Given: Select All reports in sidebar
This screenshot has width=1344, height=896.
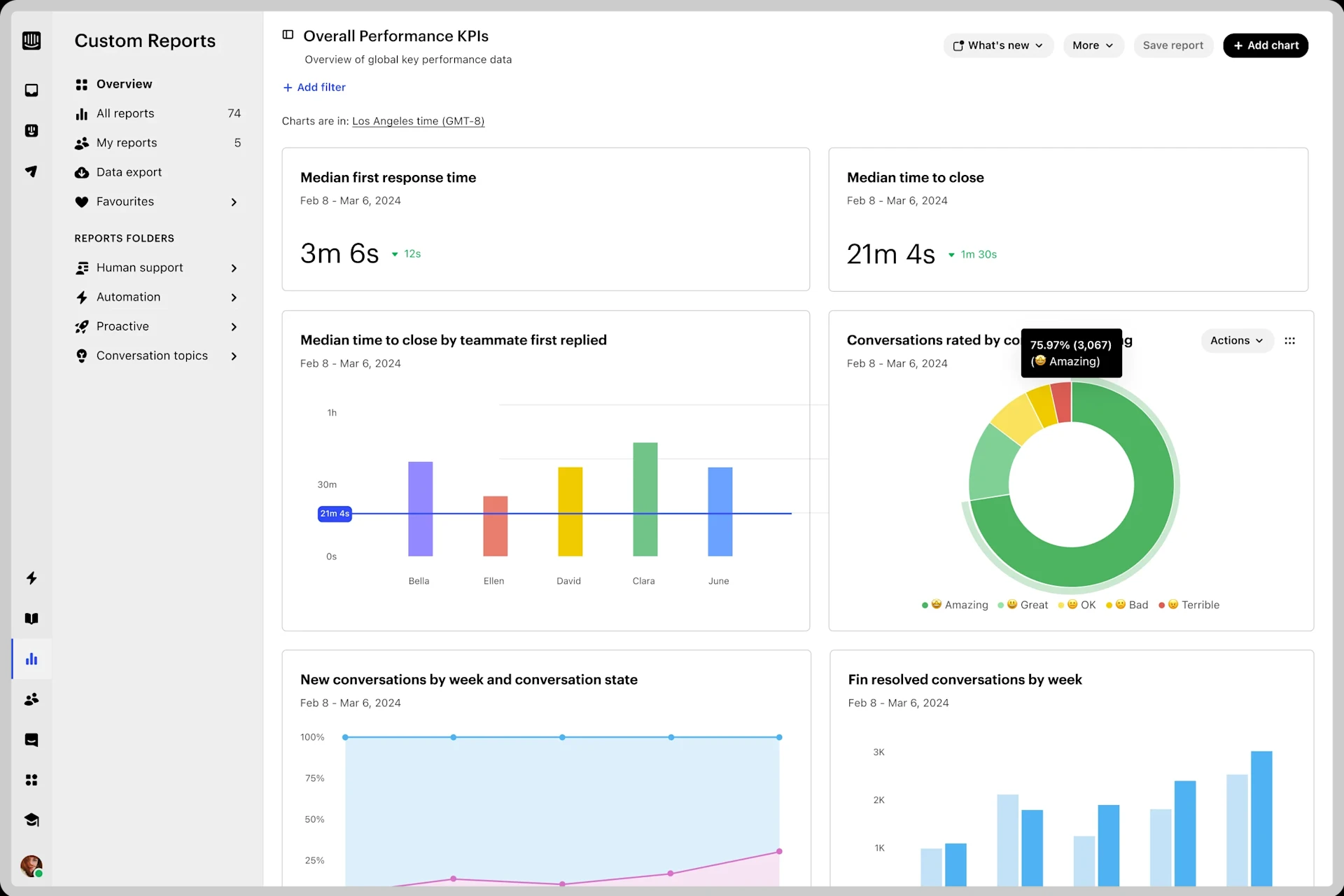Looking at the screenshot, I should click(125, 113).
